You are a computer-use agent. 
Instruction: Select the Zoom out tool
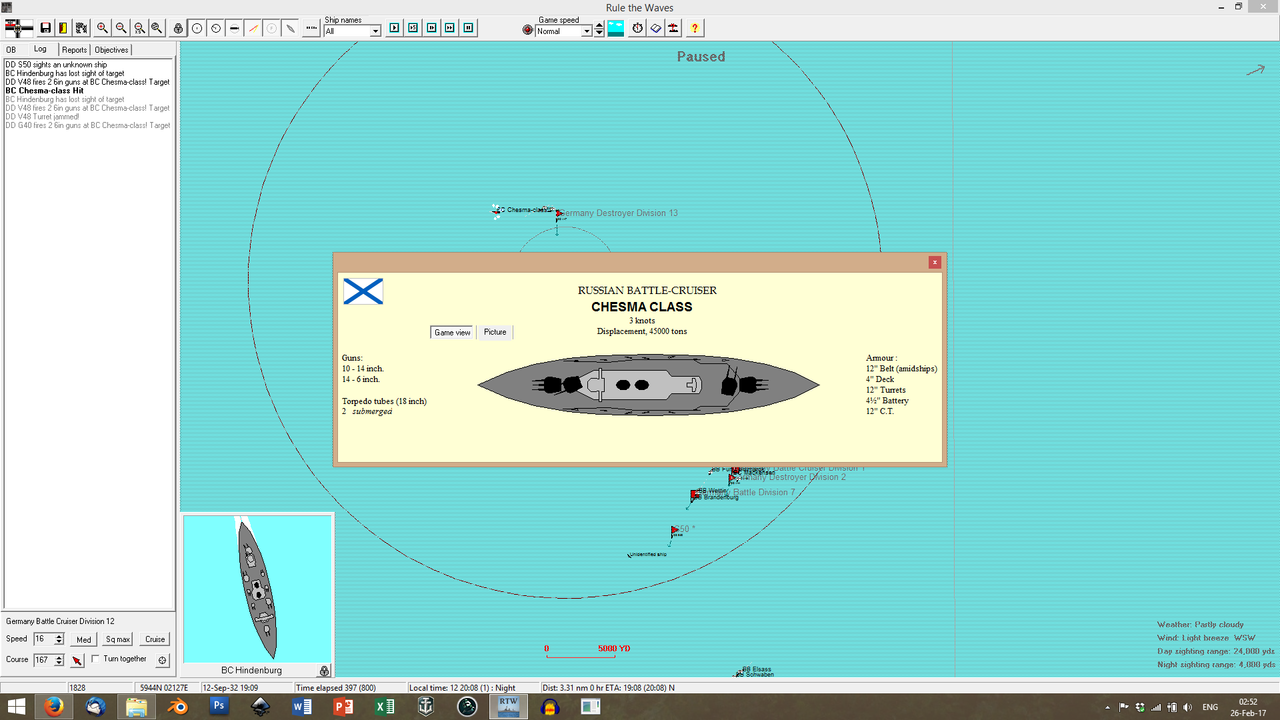[x=120, y=28]
